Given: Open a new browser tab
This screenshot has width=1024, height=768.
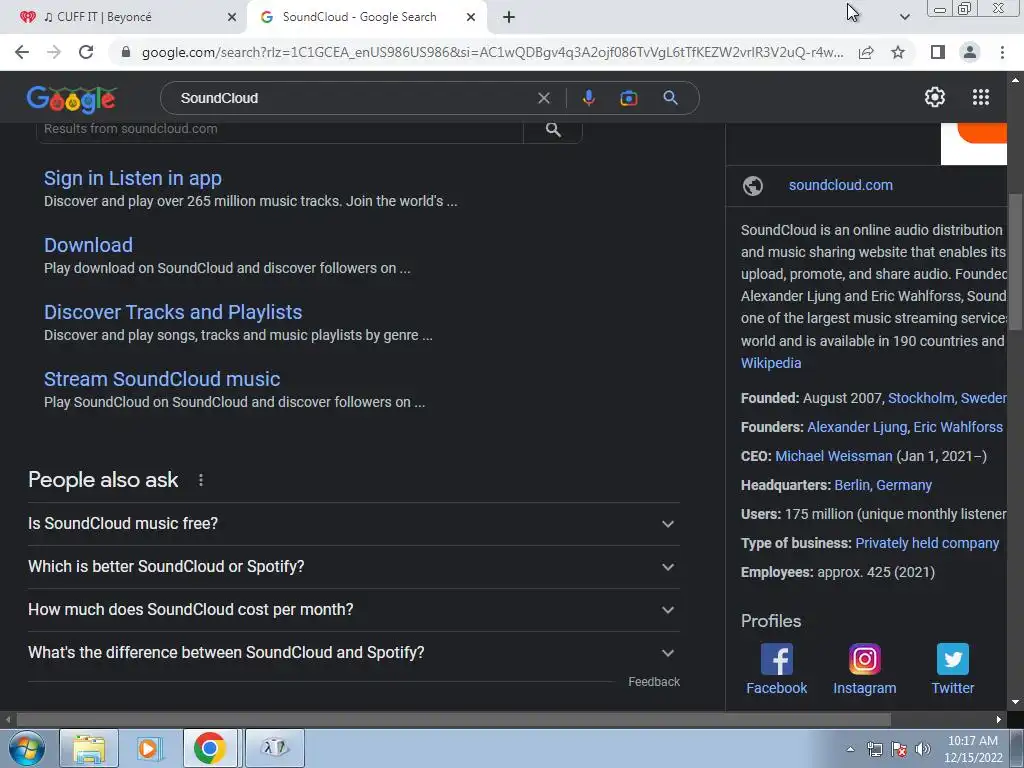Looking at the screenshot, I should pos(509,17).
